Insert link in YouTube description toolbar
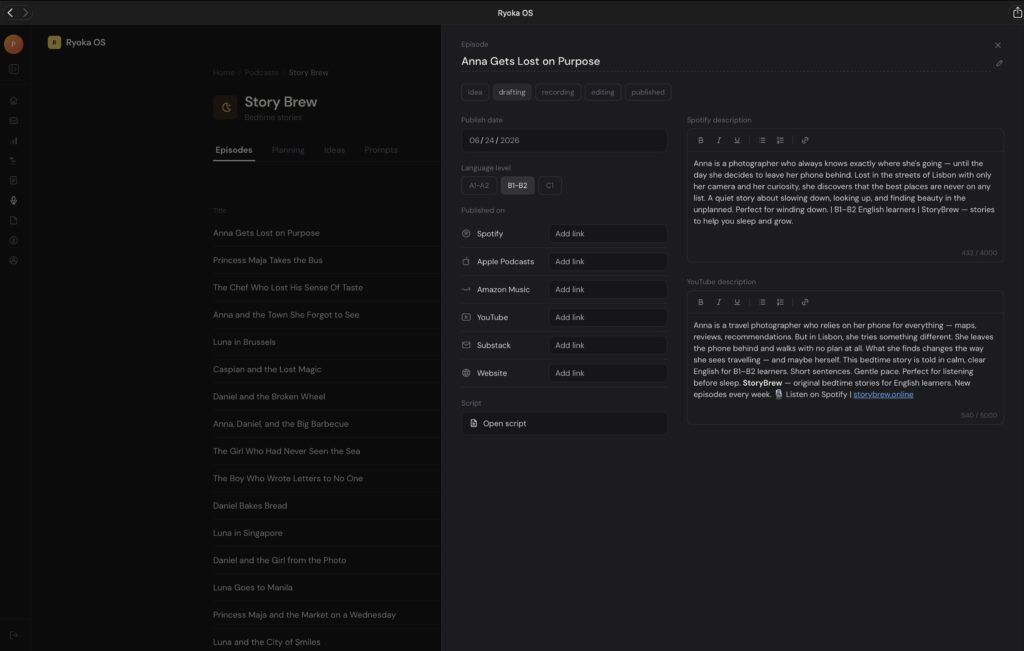This screenshot has width=1024, height=651. click(x=805, y=302)
